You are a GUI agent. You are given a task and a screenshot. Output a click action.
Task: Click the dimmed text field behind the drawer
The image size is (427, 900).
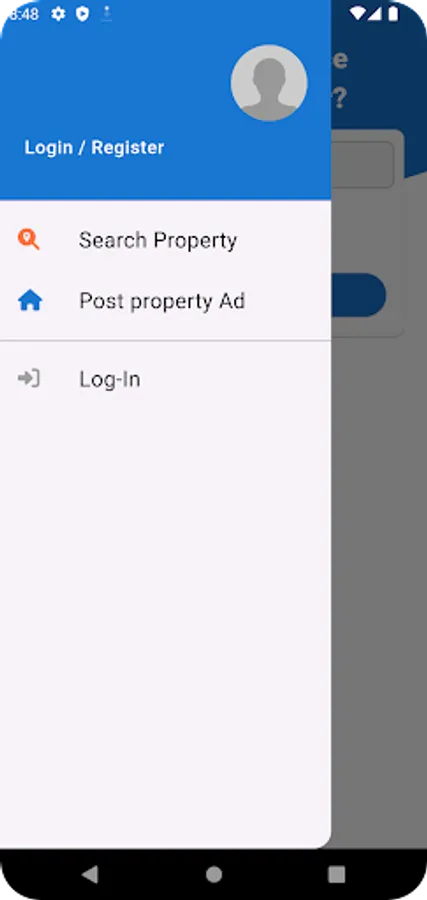coord(363,165)
